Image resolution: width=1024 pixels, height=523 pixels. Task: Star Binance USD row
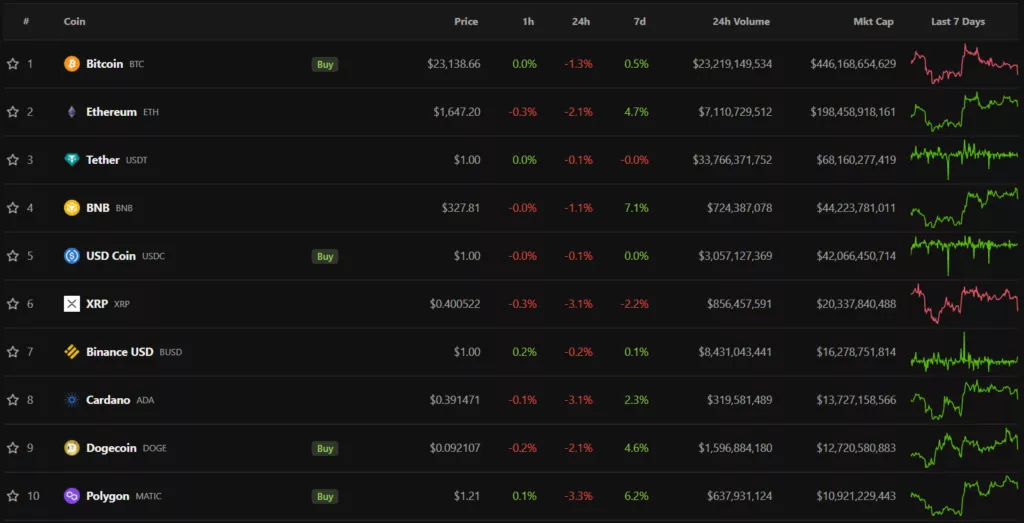pos(12,352)
